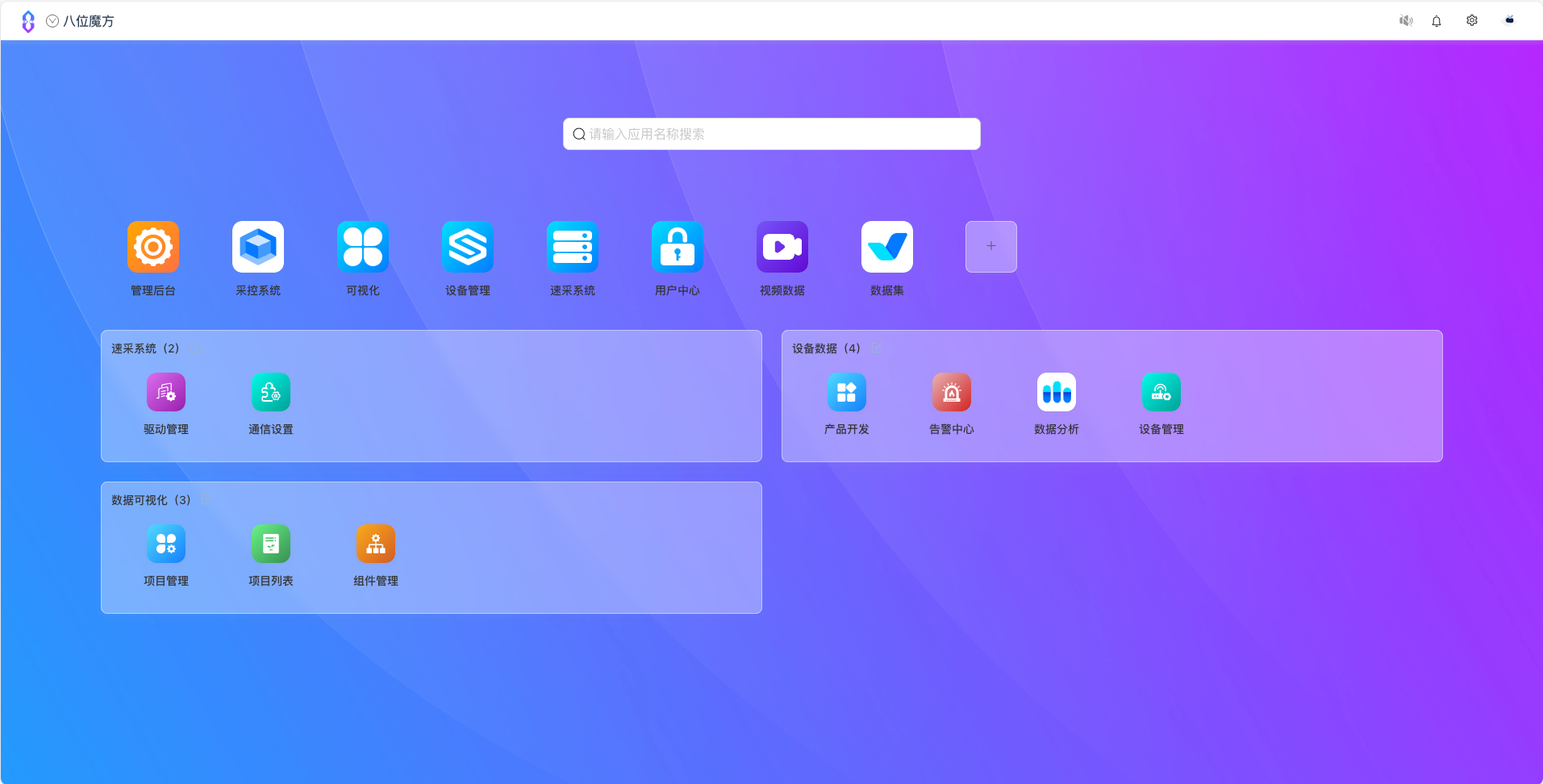
Task: Open 数据分析 in 设备数据 group
Action: pyautogui.click(x=1057, y=392)
